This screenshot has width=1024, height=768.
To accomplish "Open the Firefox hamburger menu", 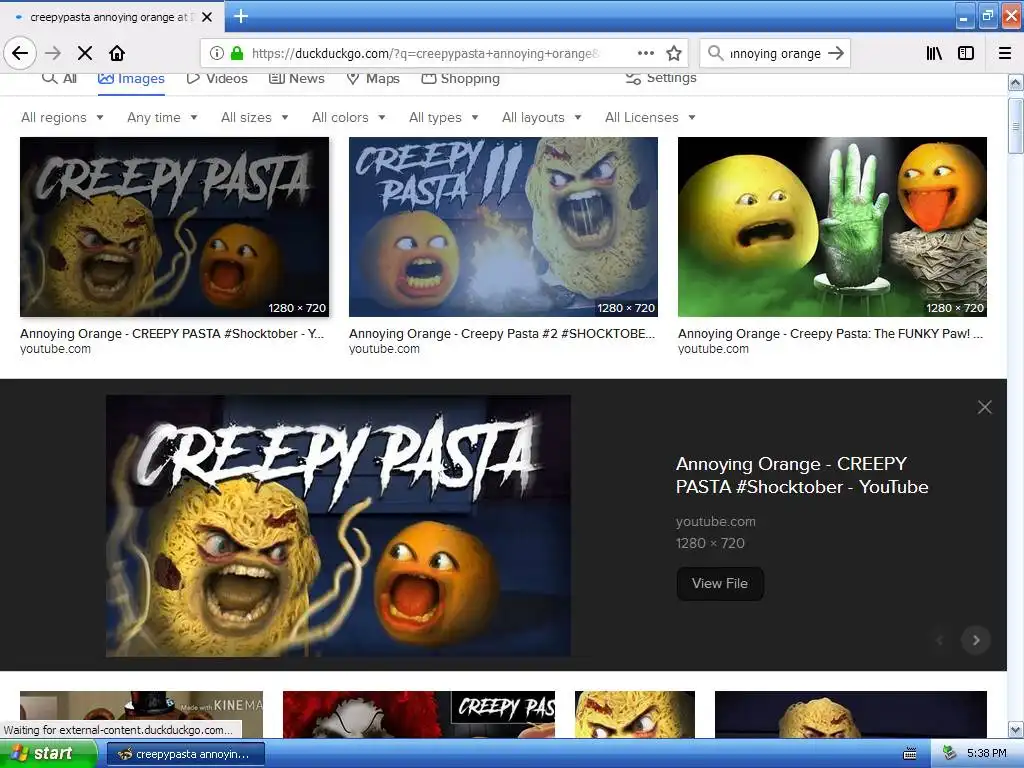I will tap(1005, 53).
